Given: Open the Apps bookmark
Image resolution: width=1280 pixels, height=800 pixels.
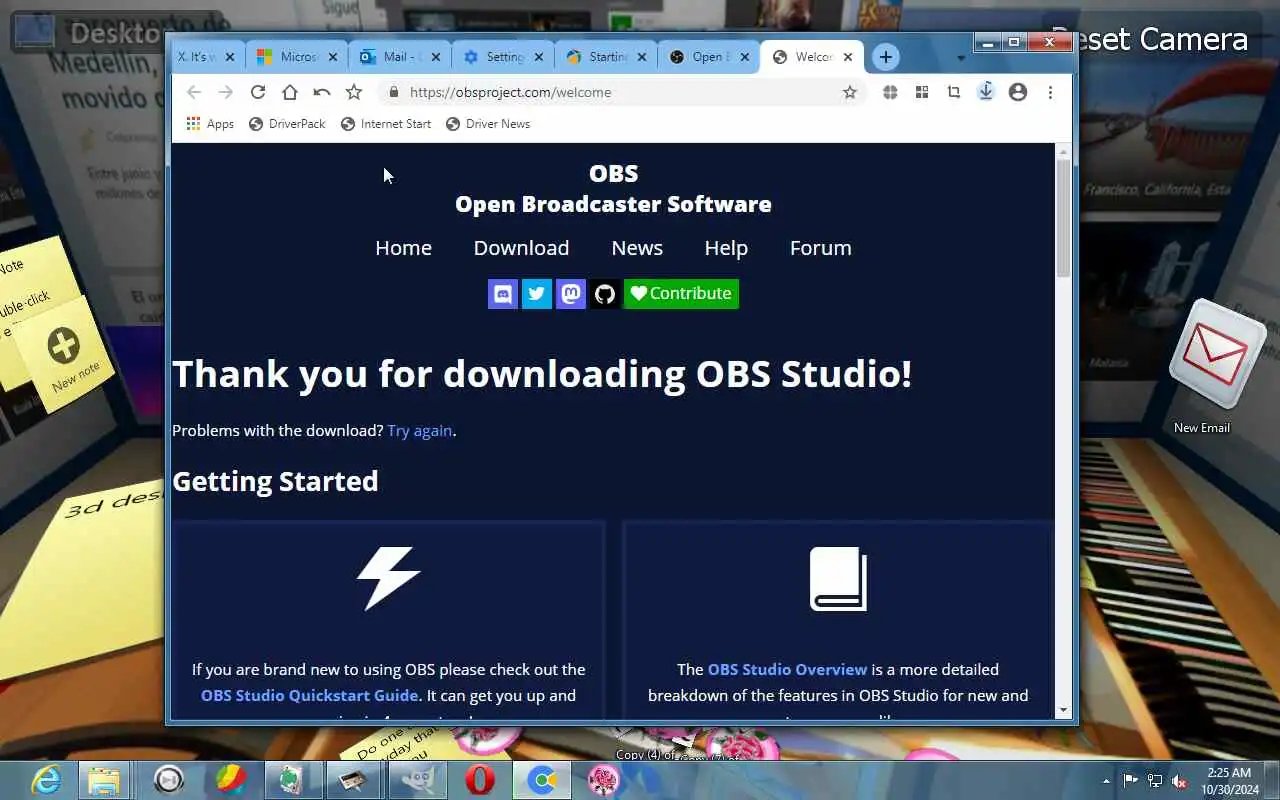Looking at the screenshot, I should pos(210,124).
